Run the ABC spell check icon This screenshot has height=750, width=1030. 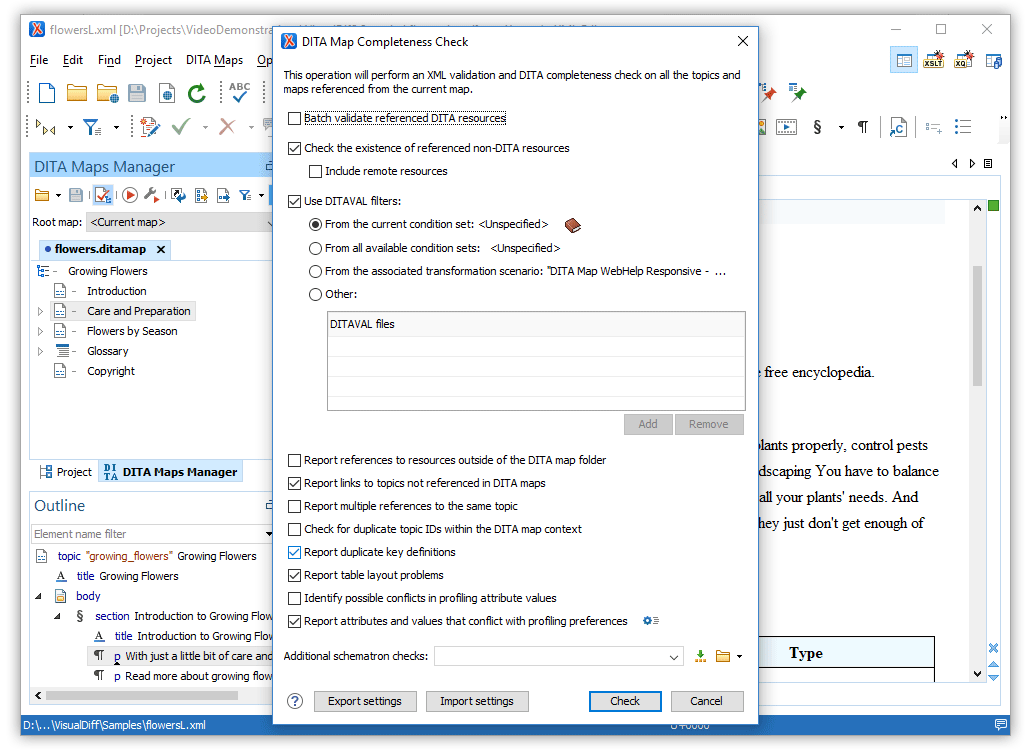tap(240, 92)
